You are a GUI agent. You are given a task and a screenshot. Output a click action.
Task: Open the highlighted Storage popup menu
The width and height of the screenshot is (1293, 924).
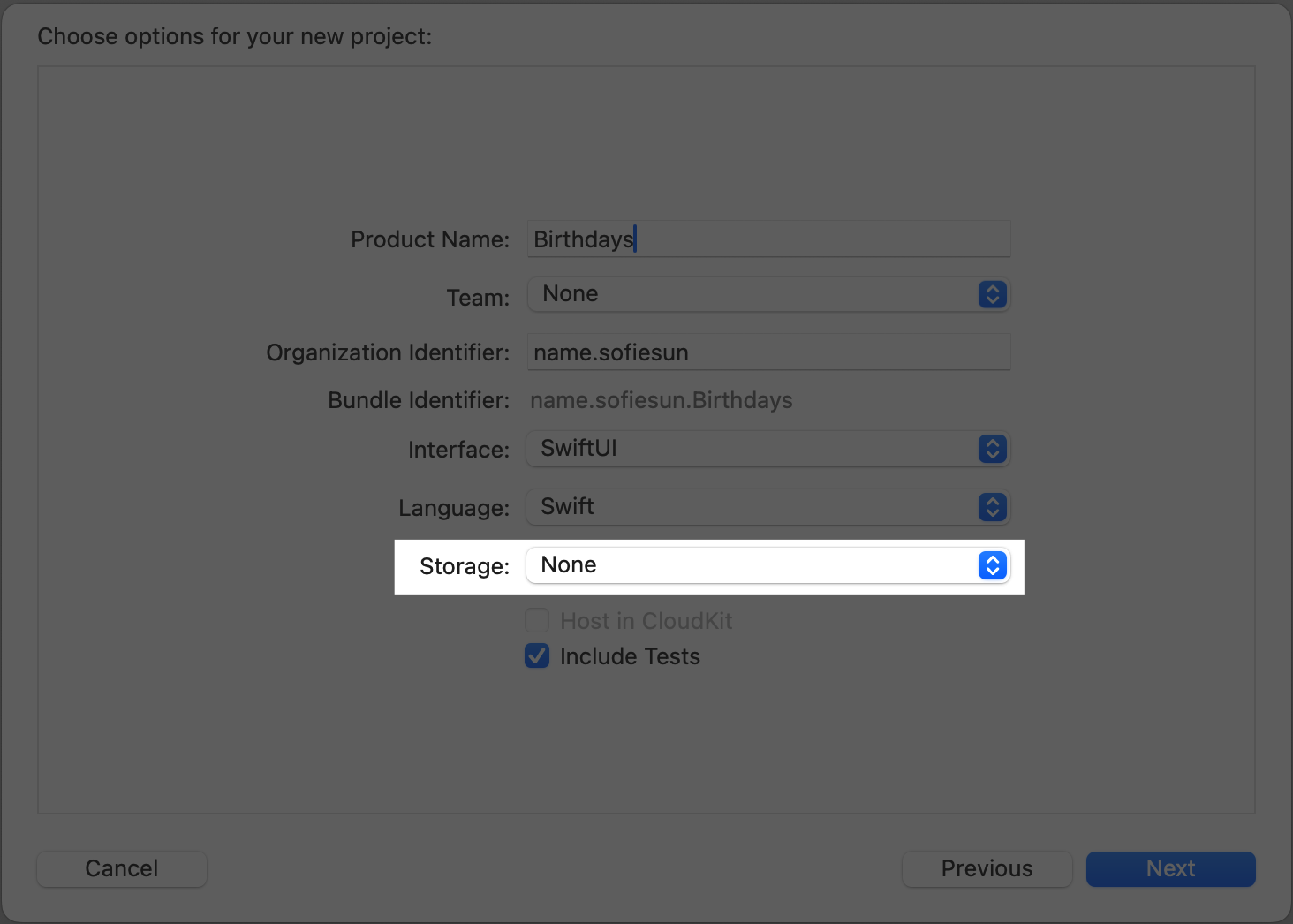[751, 565]
